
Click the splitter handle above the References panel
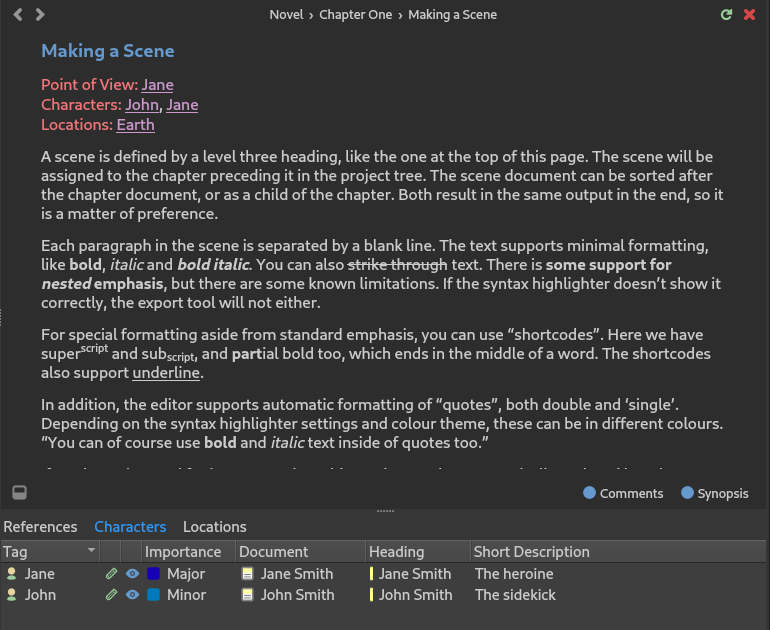pos(385,511)
